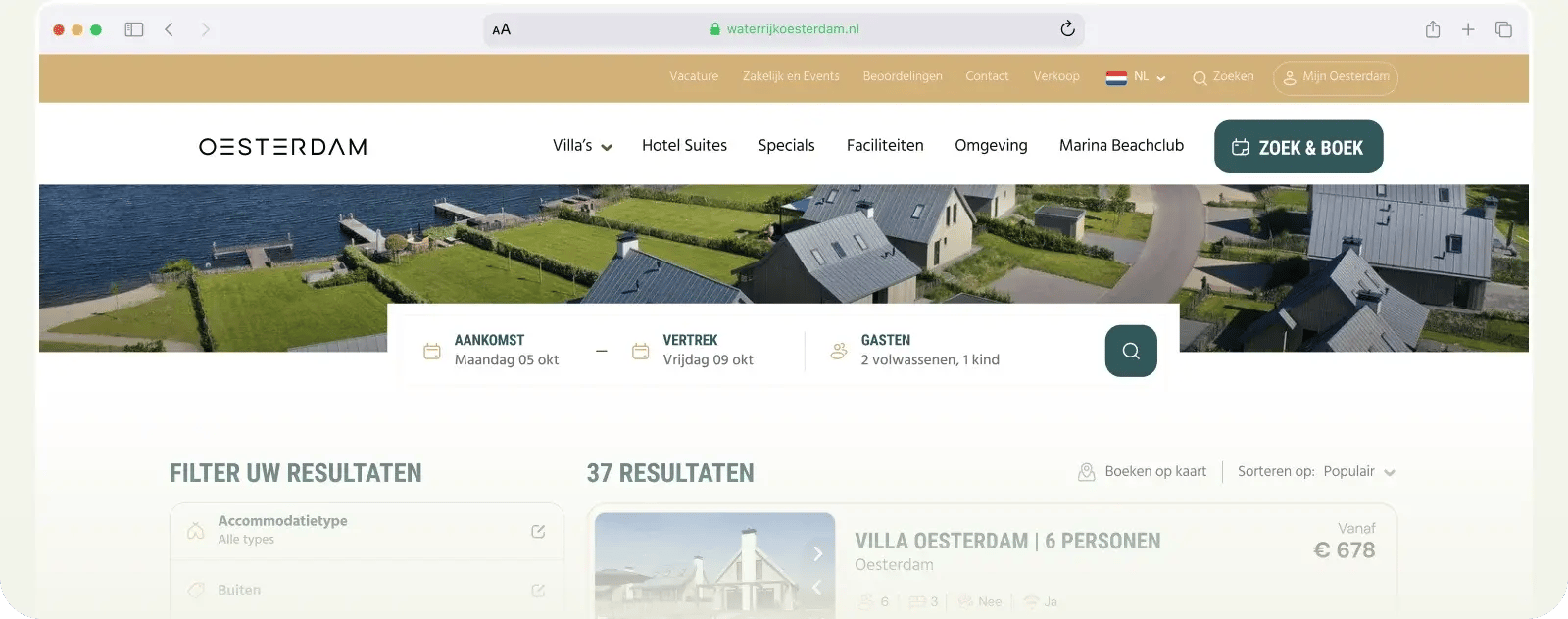
Task: Open the Contact link
Action: pyautogui.click(x=987, y=76)
